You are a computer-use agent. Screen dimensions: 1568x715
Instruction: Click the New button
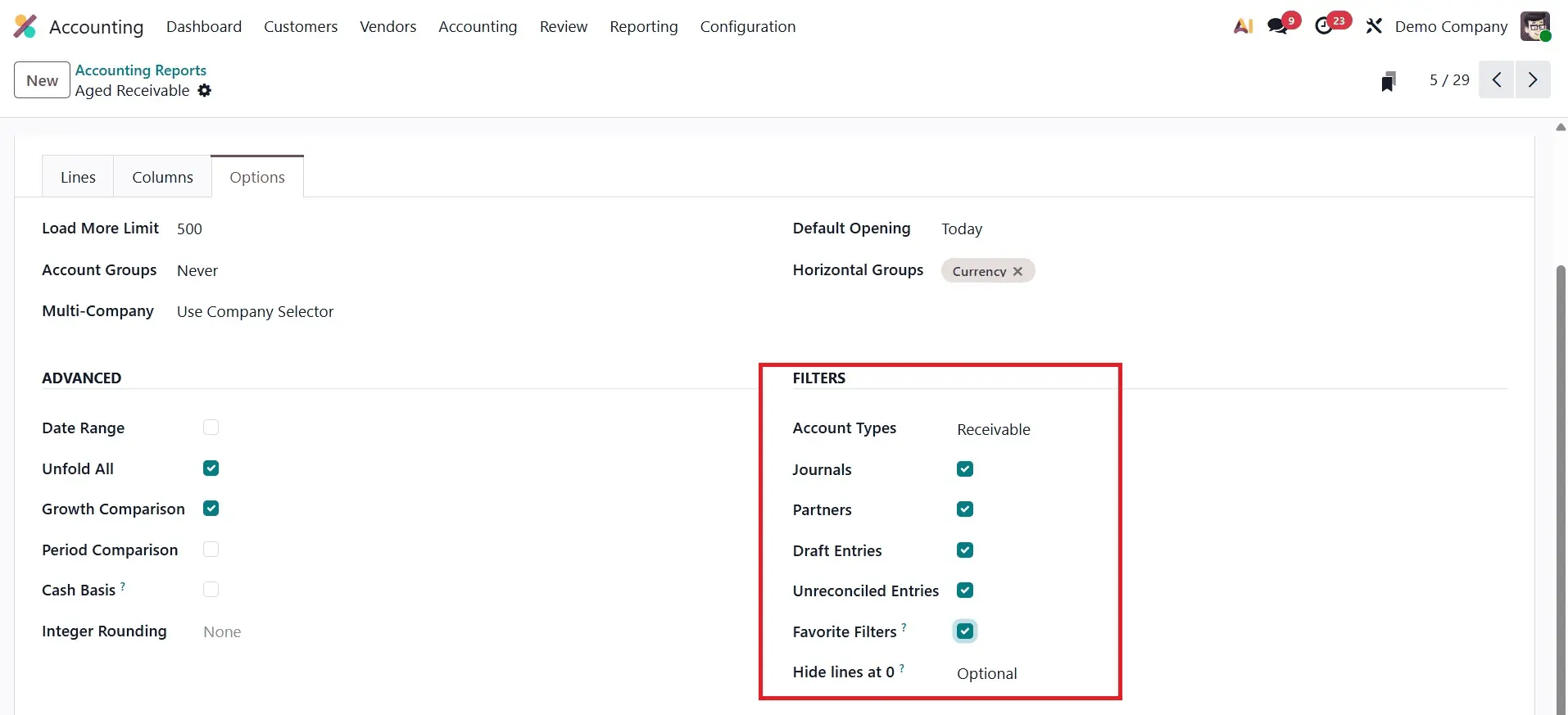pyautogui.click(x=42, y=80)
